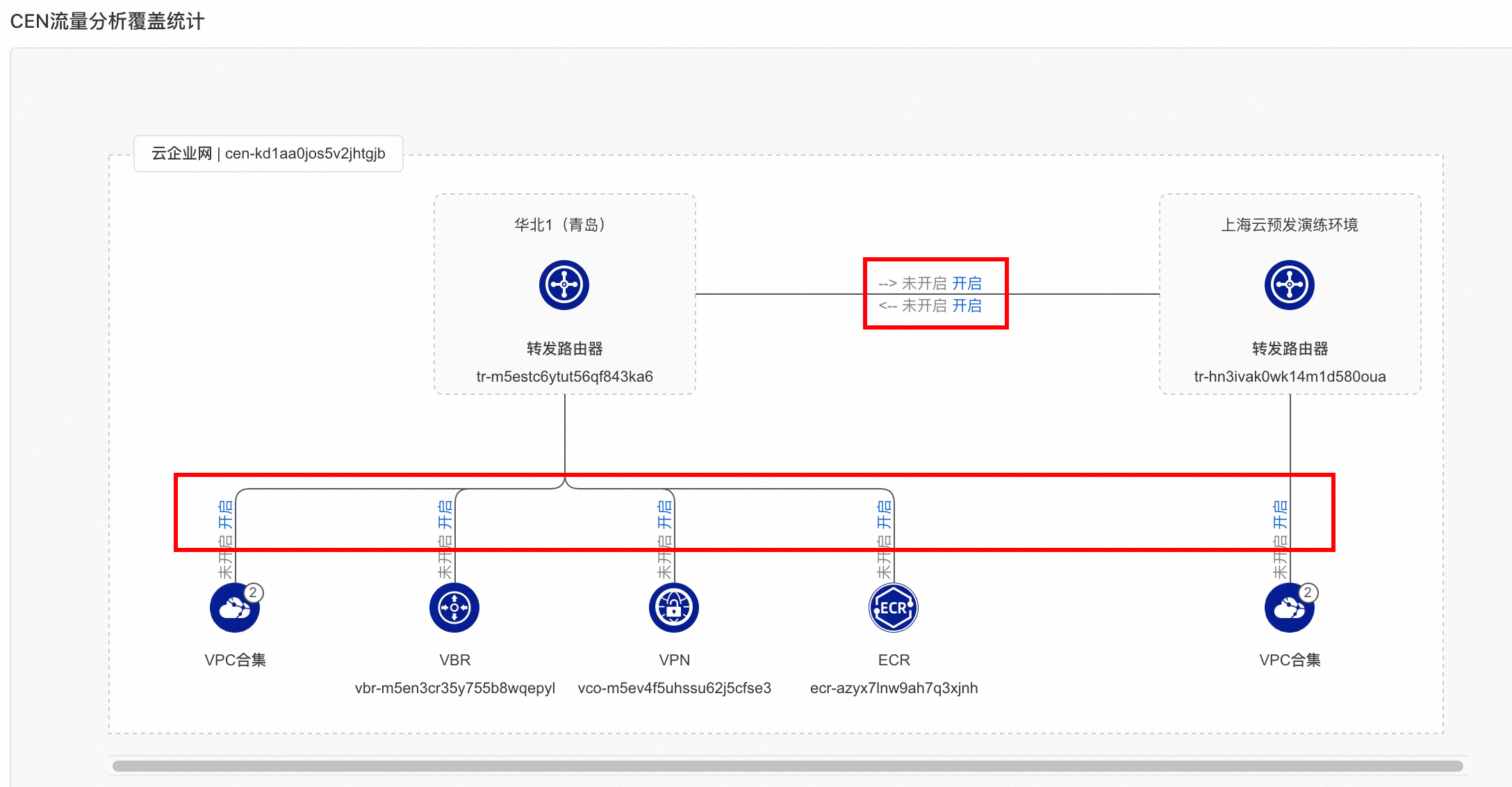
Task: Click the Qingdao transit router icon
Action: 564,285
